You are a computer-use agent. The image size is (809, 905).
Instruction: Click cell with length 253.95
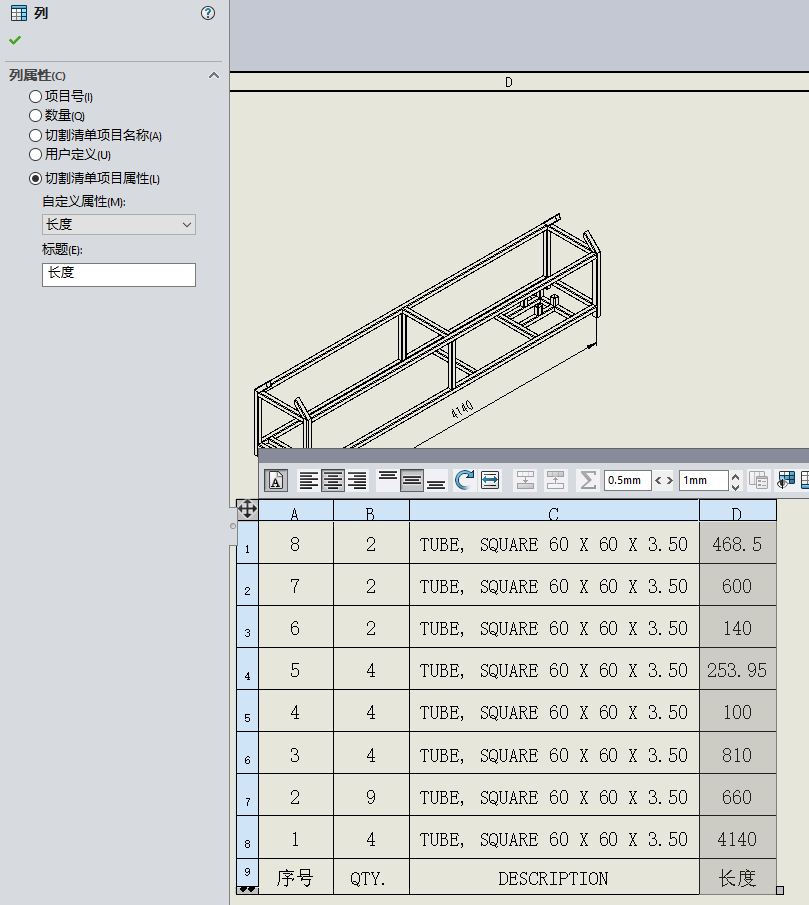737,670
